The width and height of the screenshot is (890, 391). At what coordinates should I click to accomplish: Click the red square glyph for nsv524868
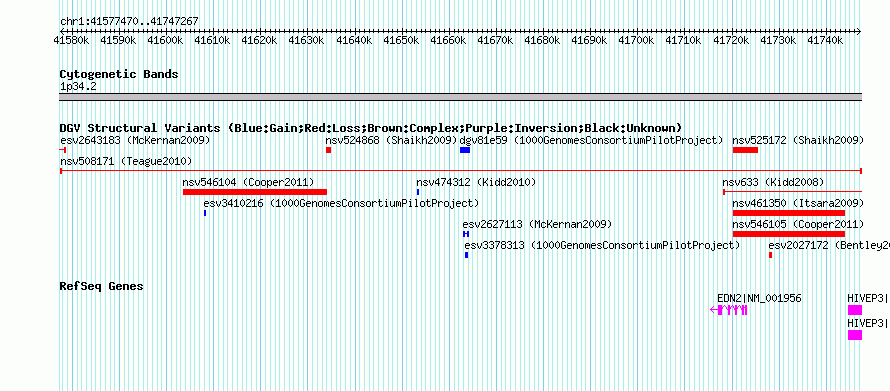click(x=329, y=150)
